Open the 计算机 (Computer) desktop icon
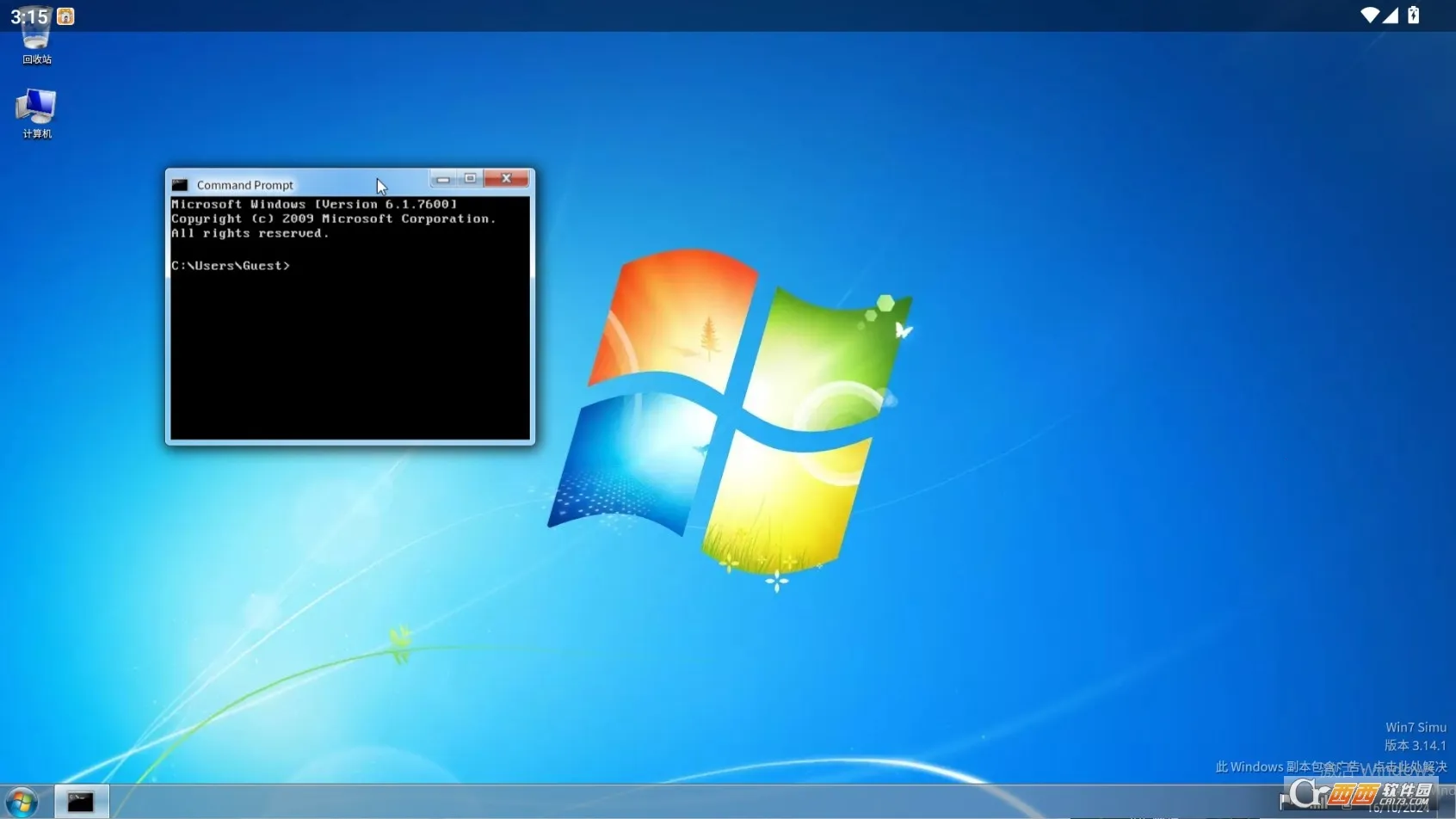1456x819 pixels. click(x=35, y=110)
